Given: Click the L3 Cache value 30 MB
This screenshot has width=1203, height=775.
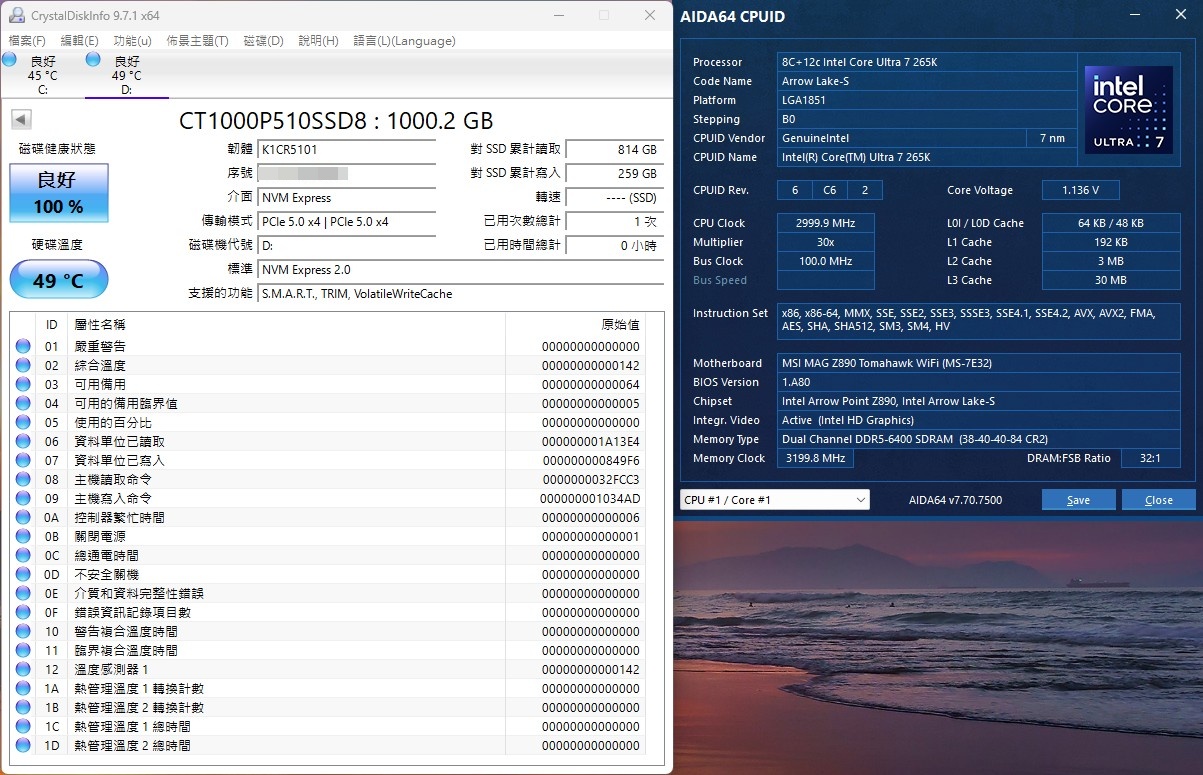Looking at the screenshot, I should [x=1111, y=280].
